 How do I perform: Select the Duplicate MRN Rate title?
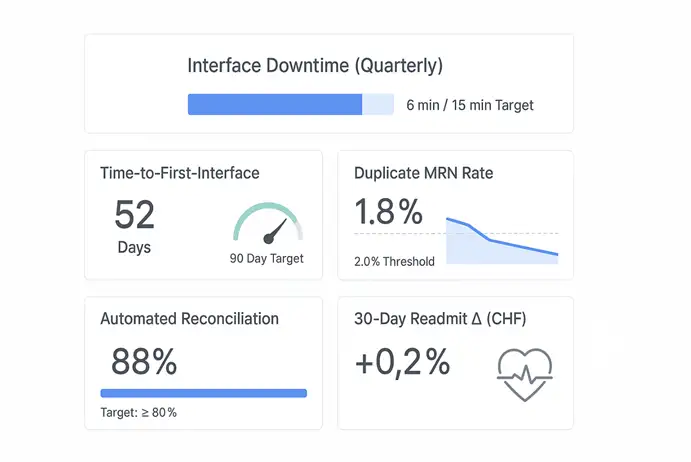[423, 173]
